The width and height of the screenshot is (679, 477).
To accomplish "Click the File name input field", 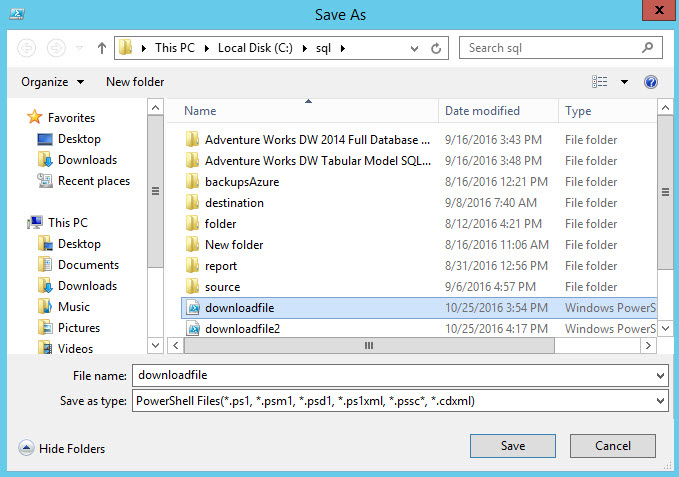I will pos(390,375).
